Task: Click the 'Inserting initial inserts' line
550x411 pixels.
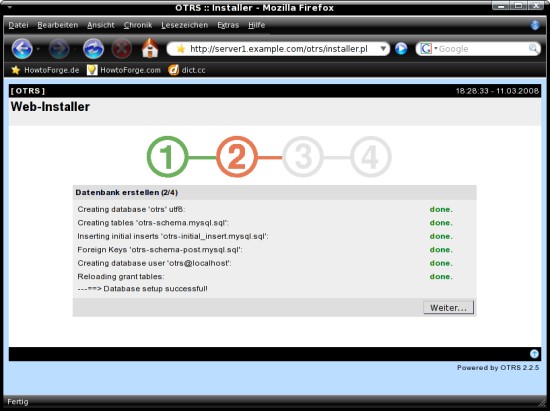Action: [173, 236]
